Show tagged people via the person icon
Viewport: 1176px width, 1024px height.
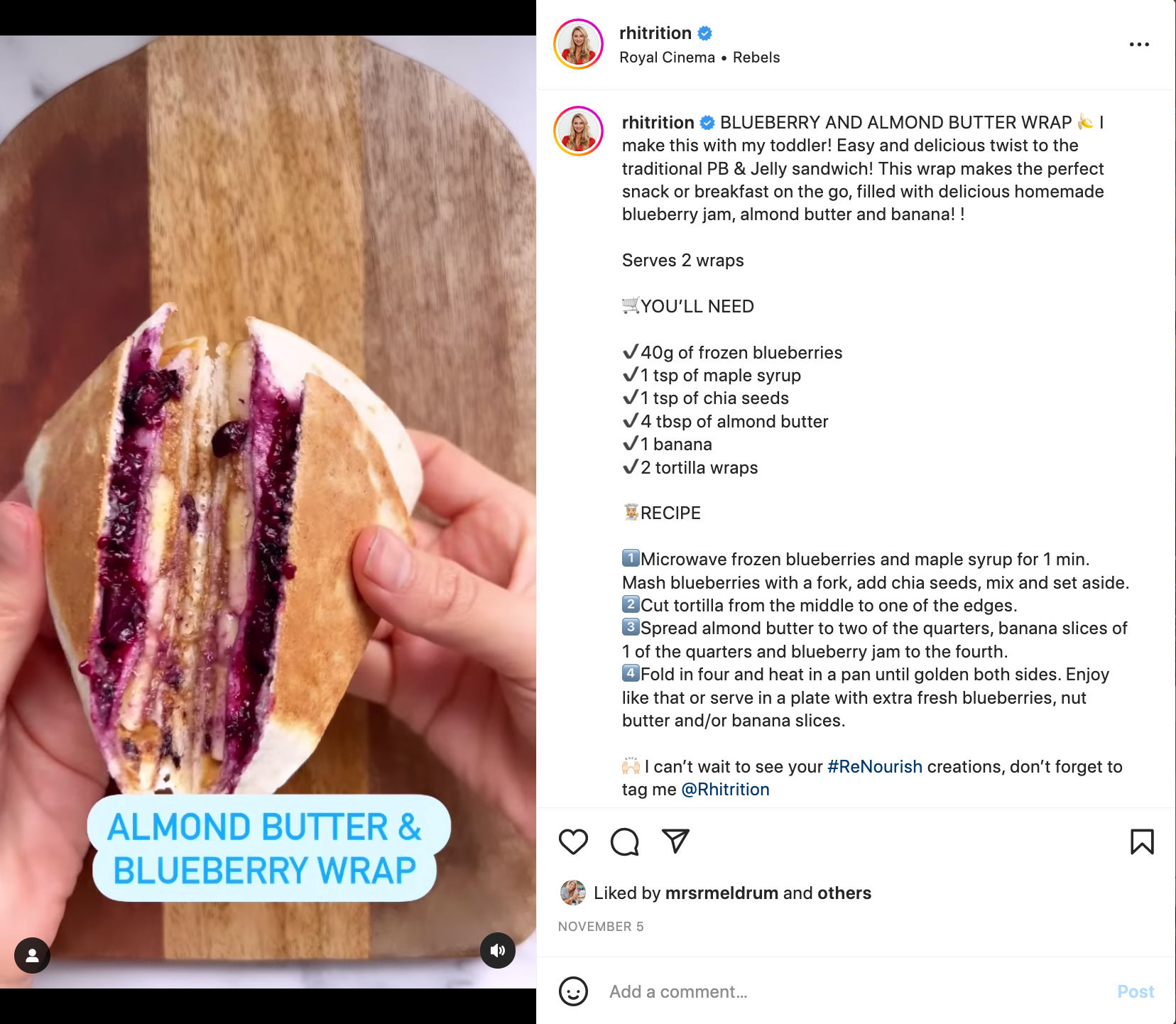(32, 955)
